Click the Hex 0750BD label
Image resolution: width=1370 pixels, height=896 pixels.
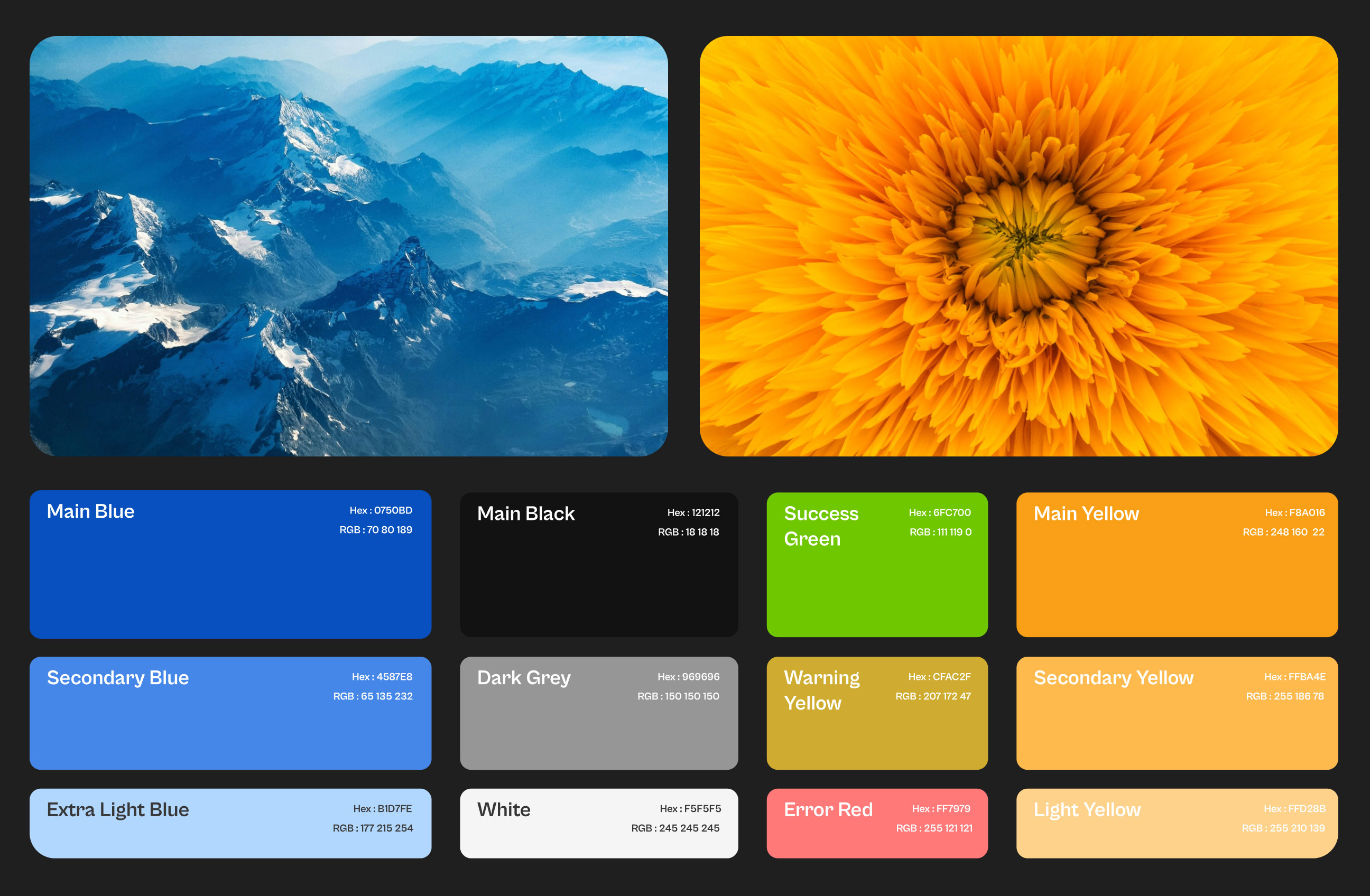pos(381,510)
